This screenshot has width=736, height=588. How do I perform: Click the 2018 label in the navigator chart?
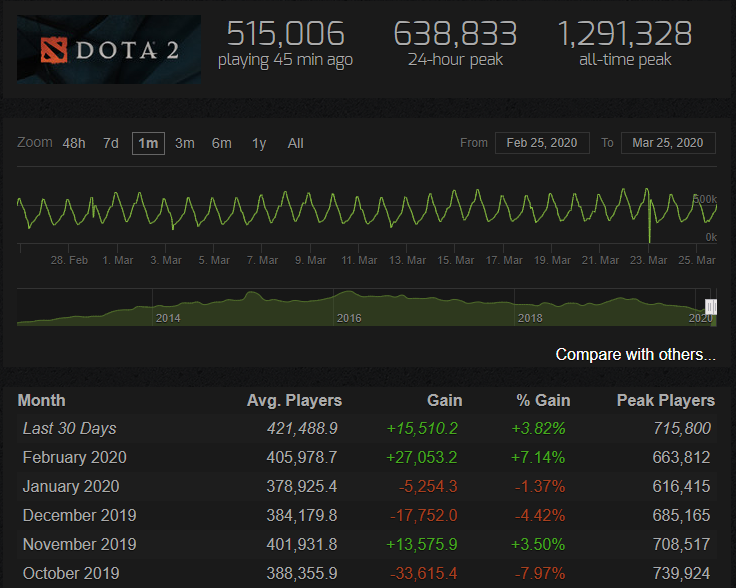[530, 318]
